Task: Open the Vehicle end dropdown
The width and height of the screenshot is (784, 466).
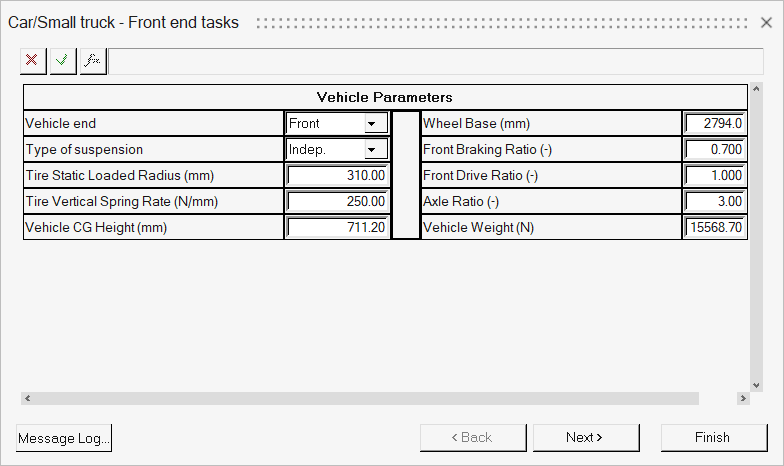Action: point(375,124)
